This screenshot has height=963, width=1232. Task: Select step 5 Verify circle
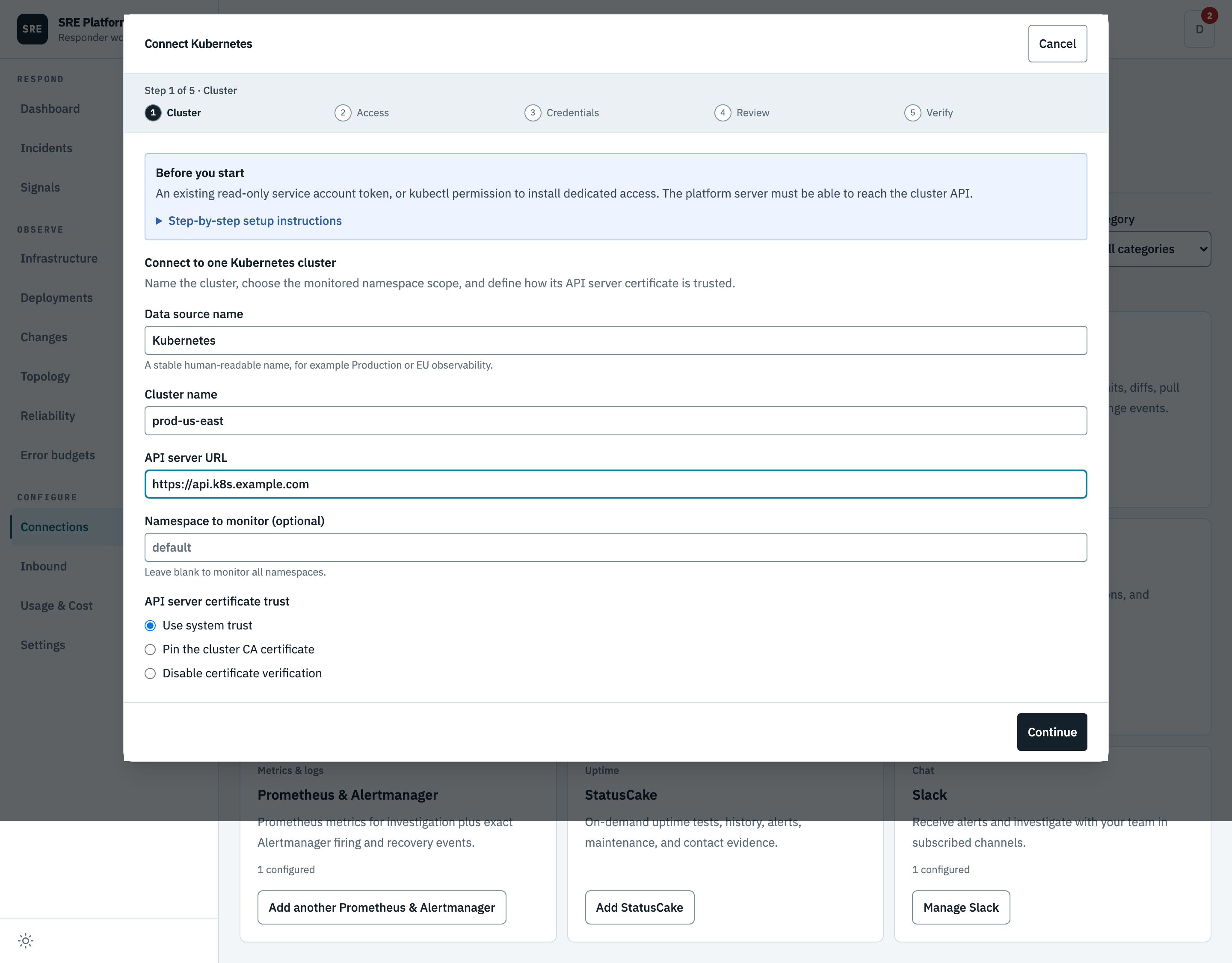(x=913, y=113)
